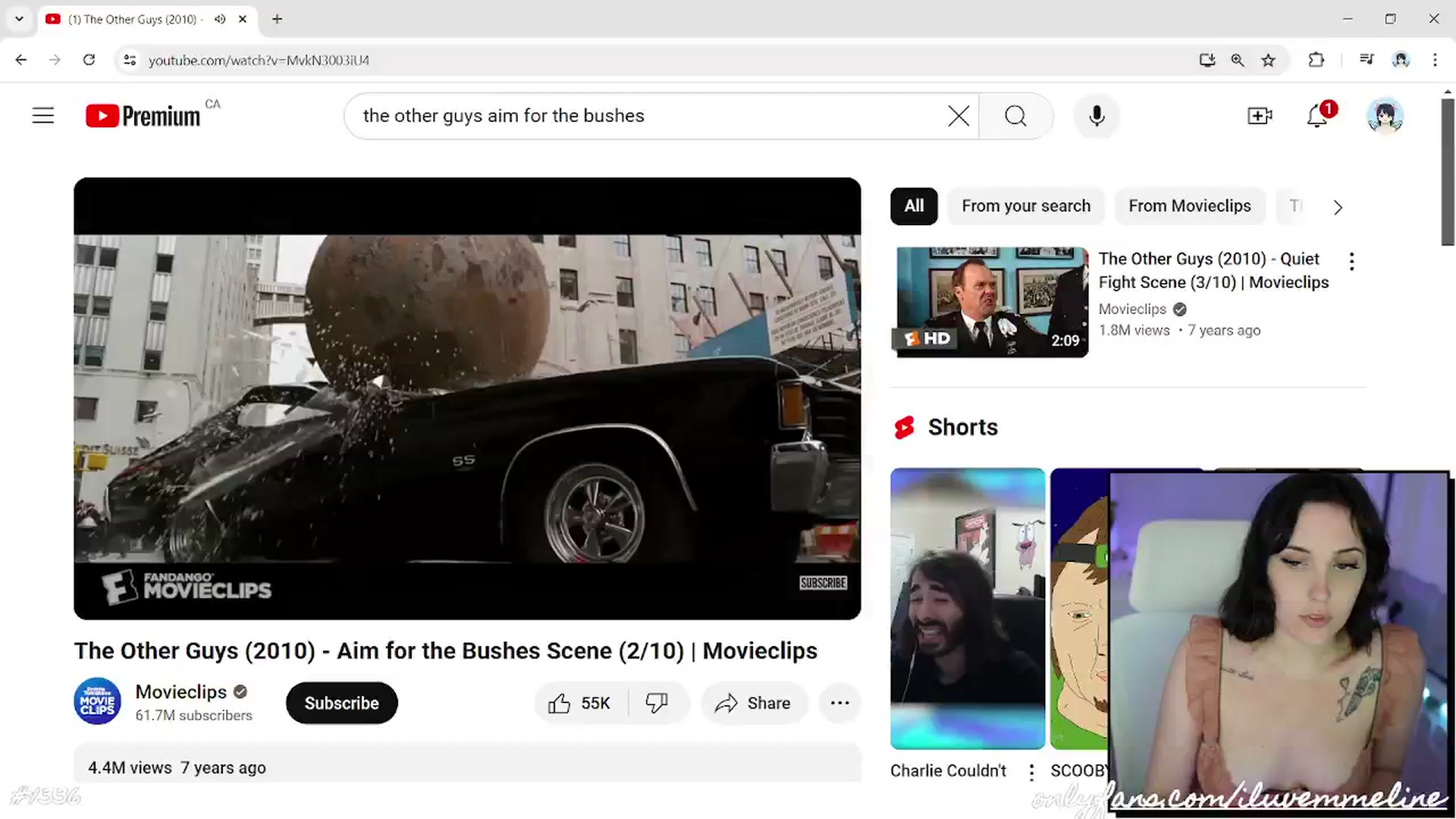Share the video
This screenshot has width=1456, height=819.
(x=754, y=703)
